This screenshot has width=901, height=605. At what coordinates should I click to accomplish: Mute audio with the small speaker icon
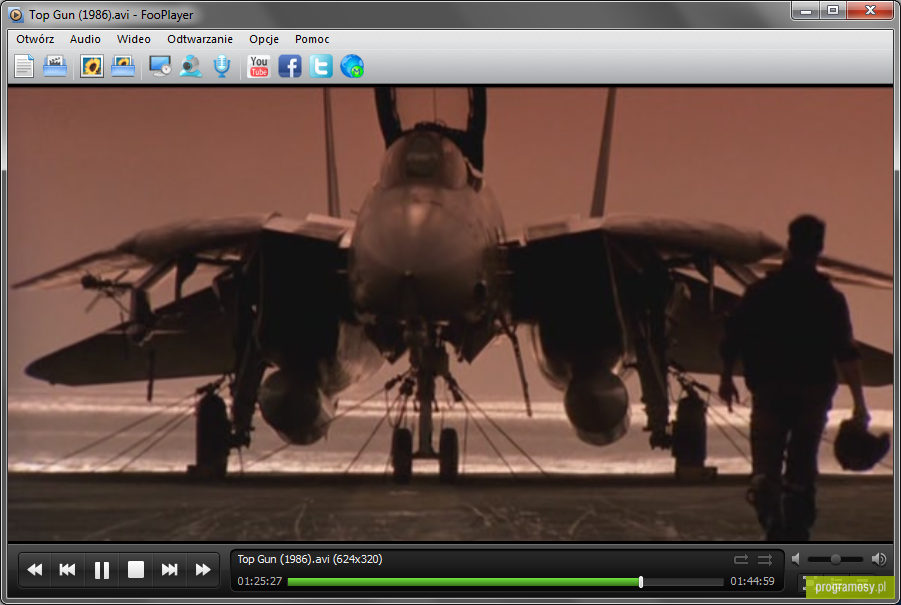[796, 558]
